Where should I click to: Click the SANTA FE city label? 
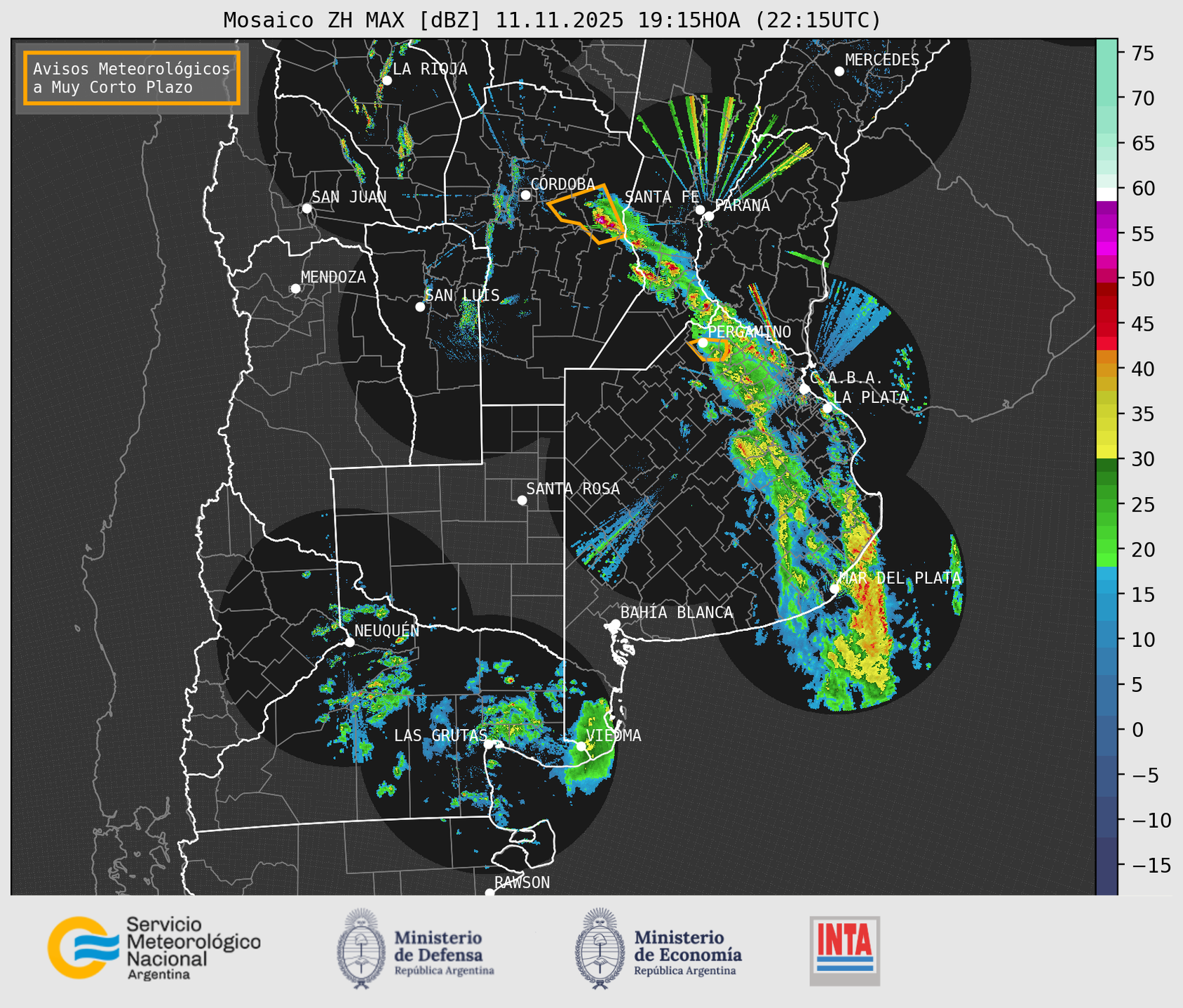pos(662,197)
